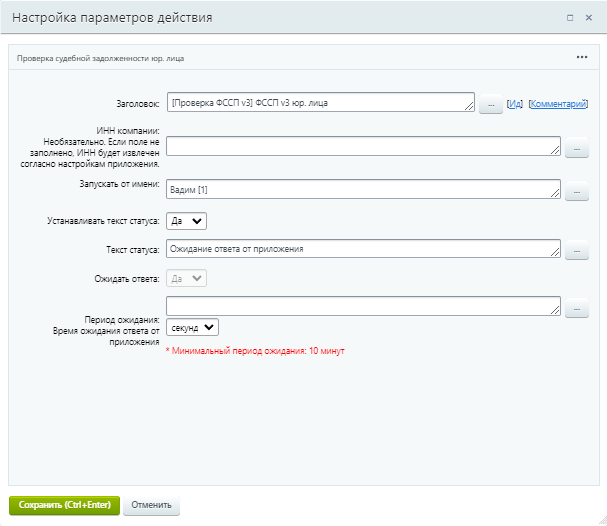Image resolution: width=607 pixels, height=526 pixels.
Task: Click the ellipsis button beside Период ожидания field
Action: (577, 310)
